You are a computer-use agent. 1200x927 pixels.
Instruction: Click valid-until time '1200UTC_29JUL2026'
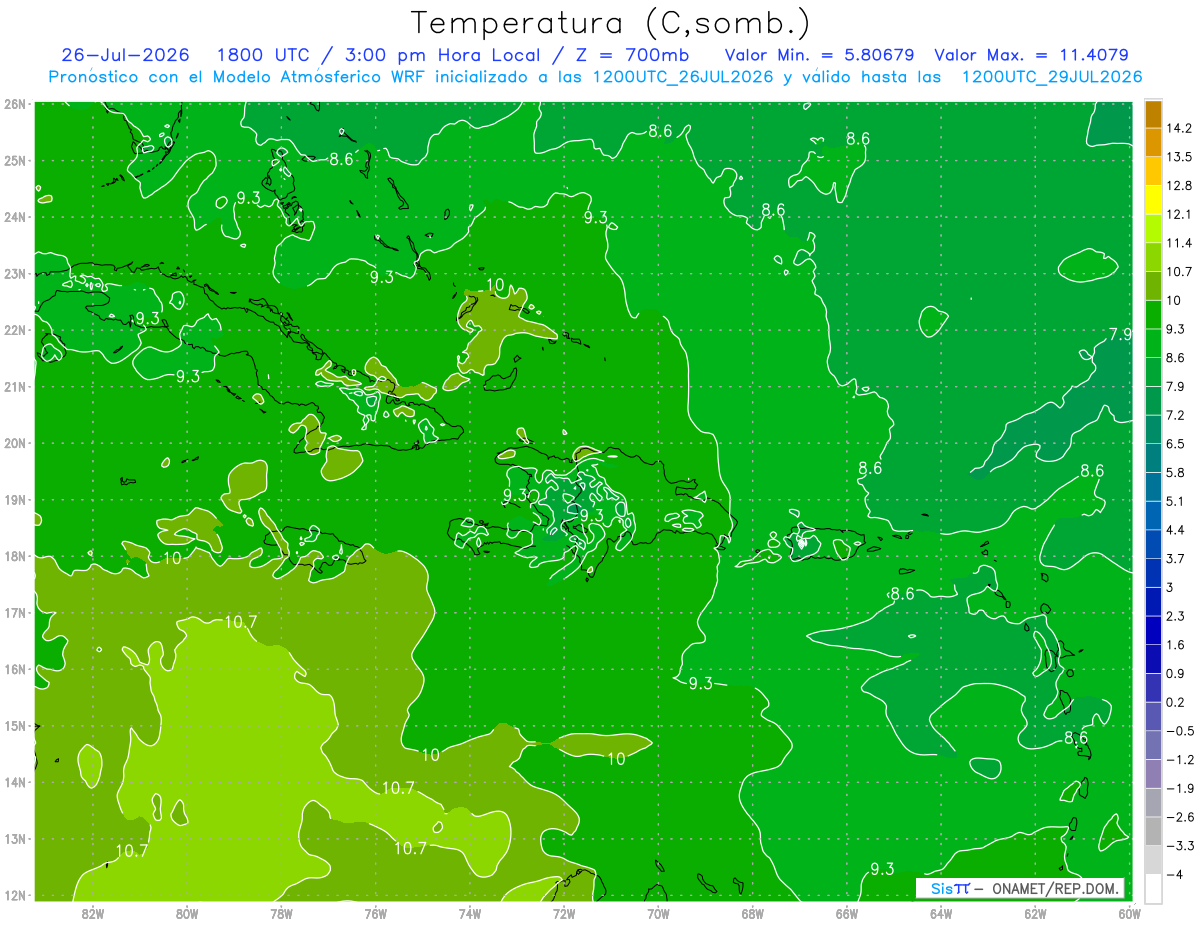tap(1052, 77)
